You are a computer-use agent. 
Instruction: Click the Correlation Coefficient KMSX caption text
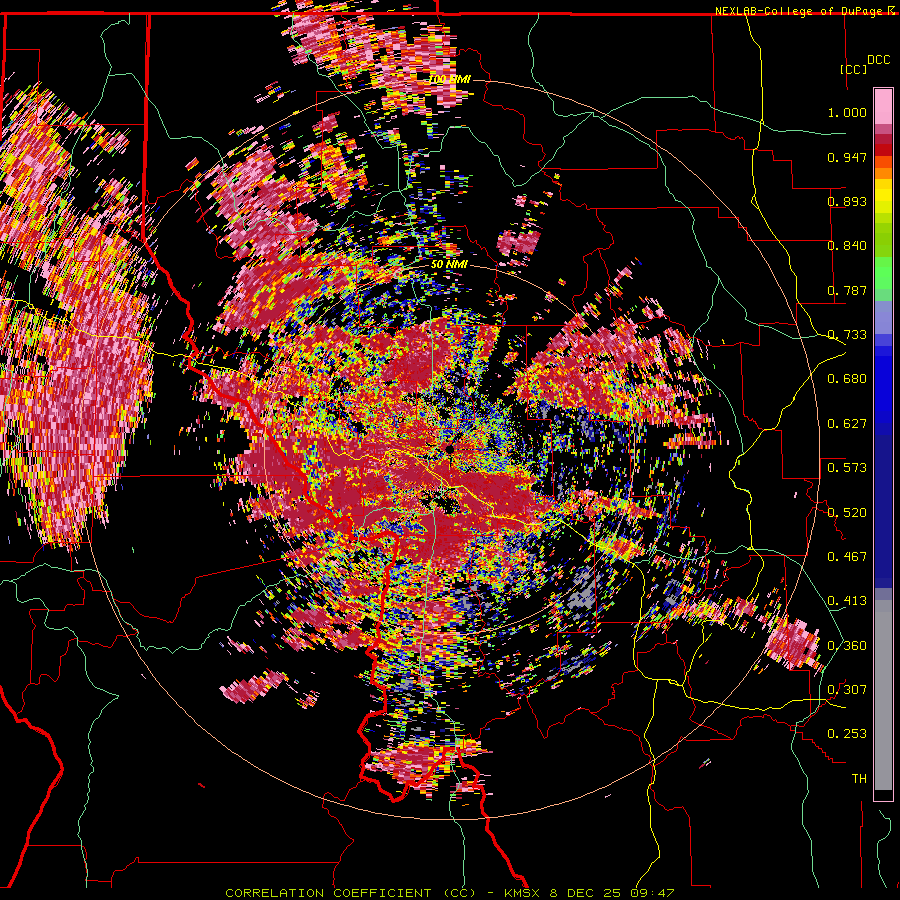pos(449,893)
